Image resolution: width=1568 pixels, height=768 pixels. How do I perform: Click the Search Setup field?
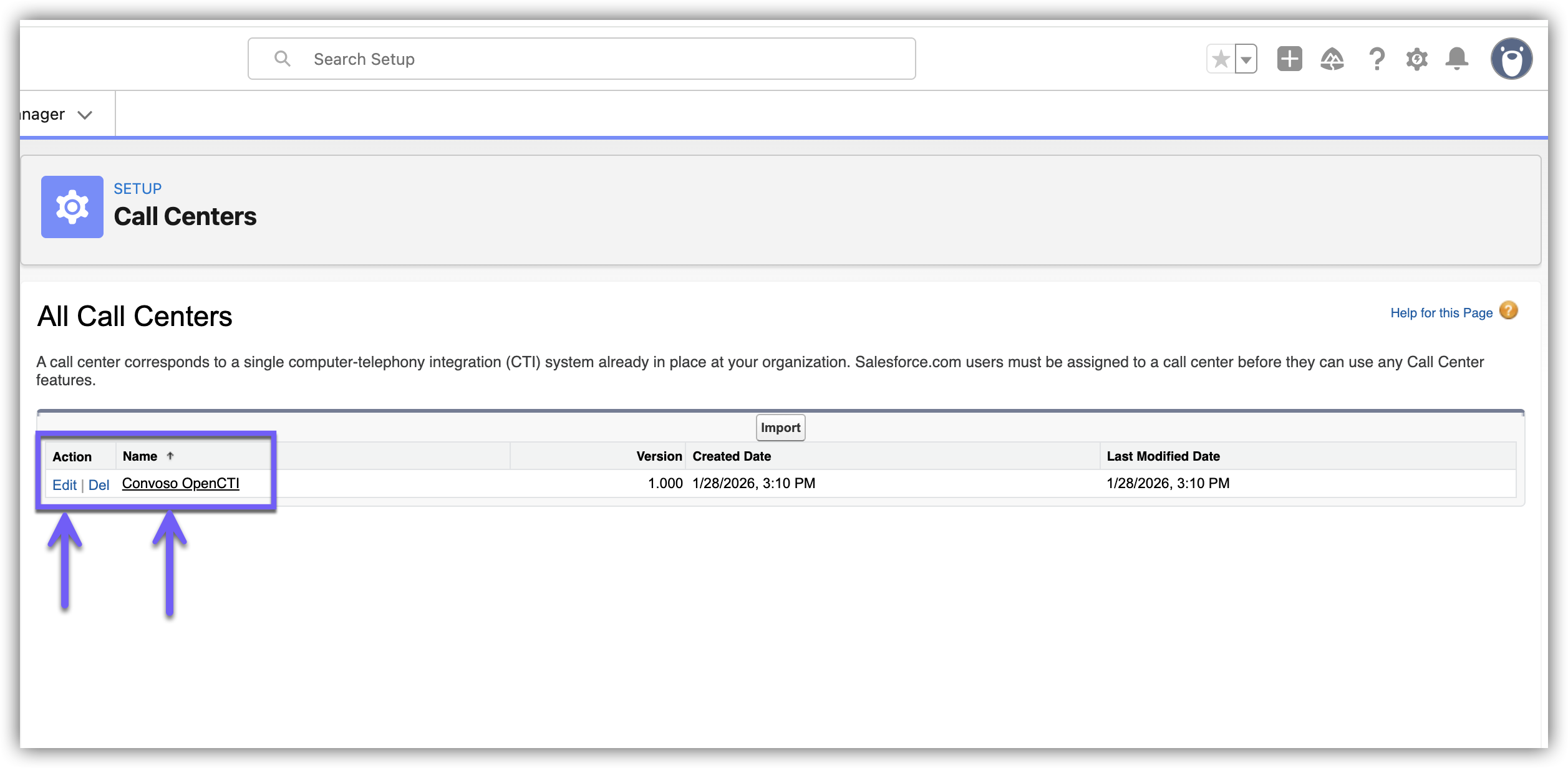599,59
